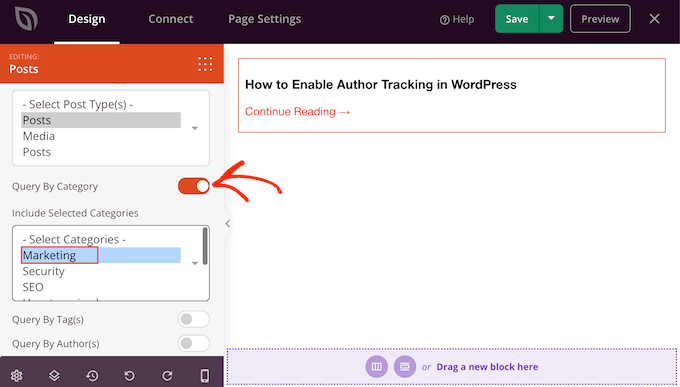Add a section row block icon
Viewport: 680px width, 387px height.
tap(405, 367)
